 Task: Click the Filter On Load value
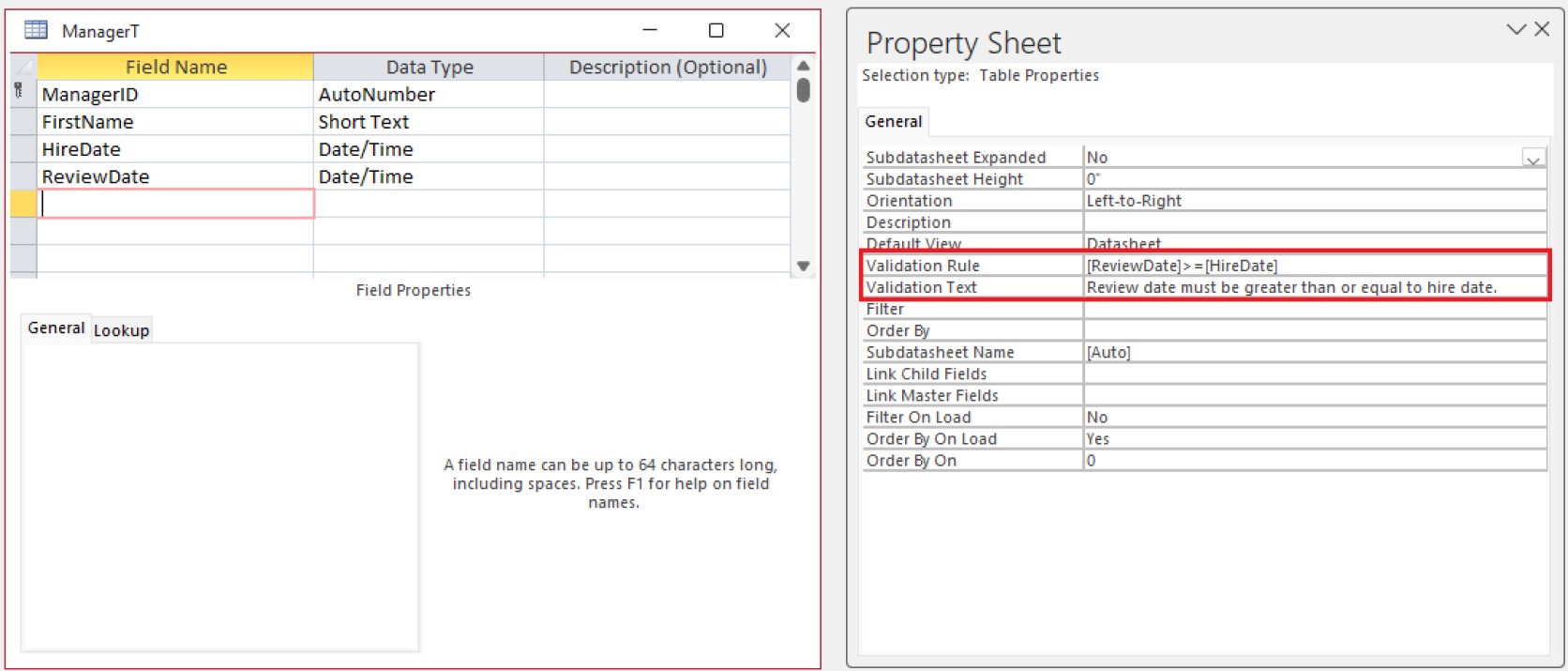tap(1313, 418)
